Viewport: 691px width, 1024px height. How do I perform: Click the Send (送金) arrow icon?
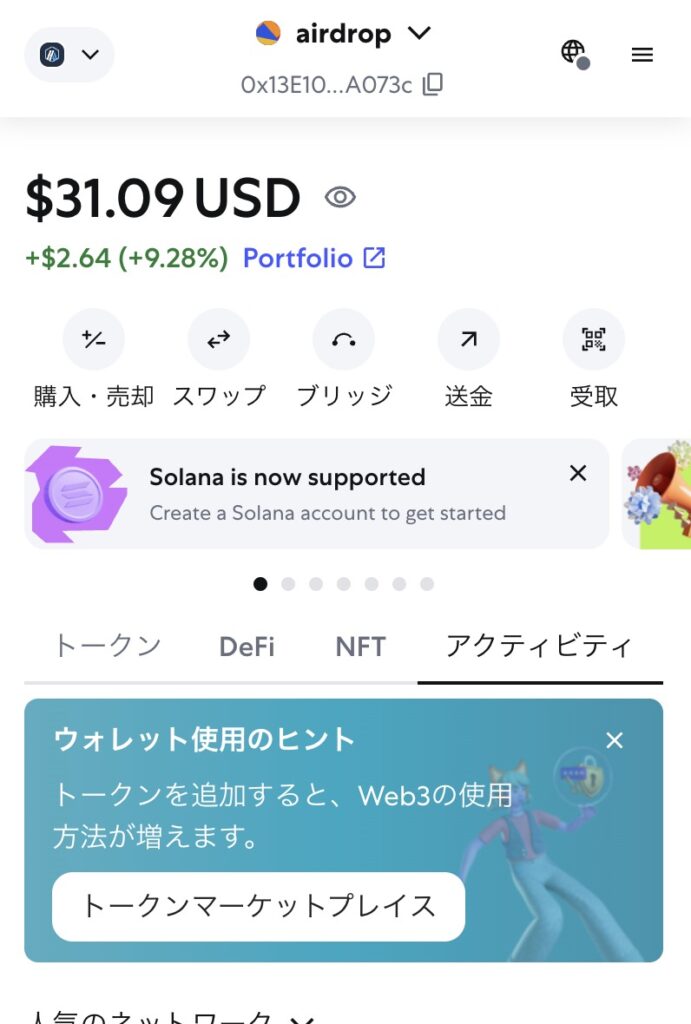(468, 340)
